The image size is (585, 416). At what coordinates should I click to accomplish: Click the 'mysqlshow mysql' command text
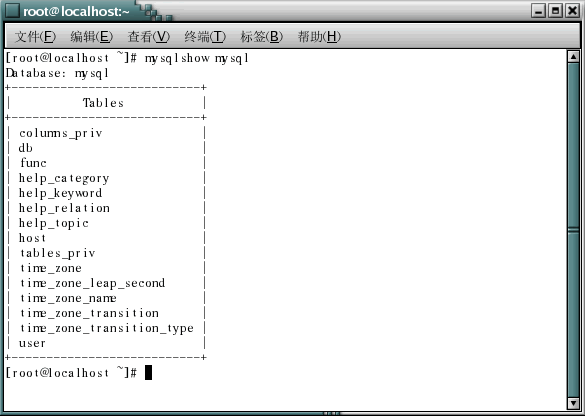coord(197,59)
